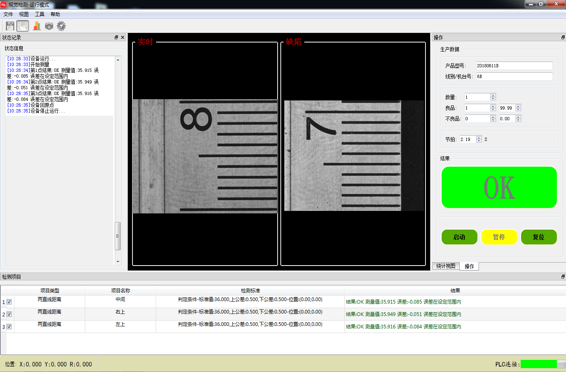Image resolution: width=566 pixels, height=372 pixels.
Task: Toggle the checkbox for detection row 2
Action: tap(9, 314)
